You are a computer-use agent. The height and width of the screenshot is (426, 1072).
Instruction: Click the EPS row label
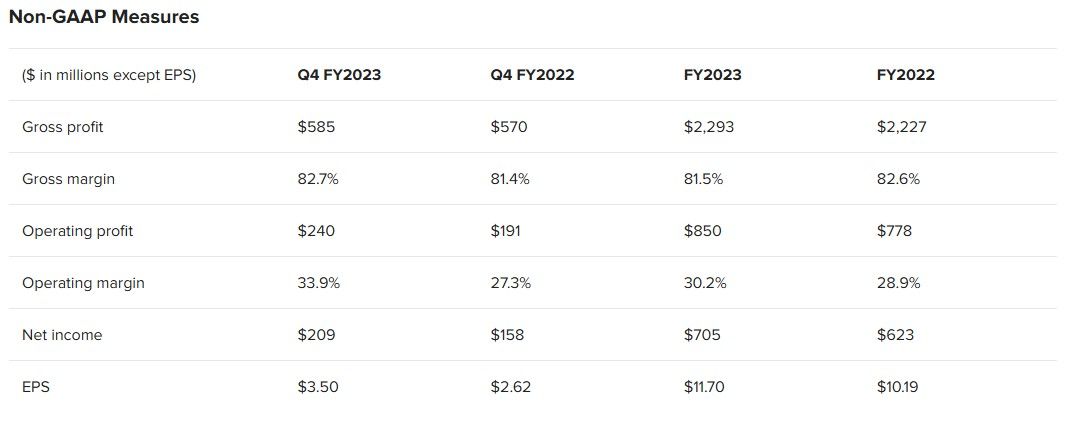(36, 387)
